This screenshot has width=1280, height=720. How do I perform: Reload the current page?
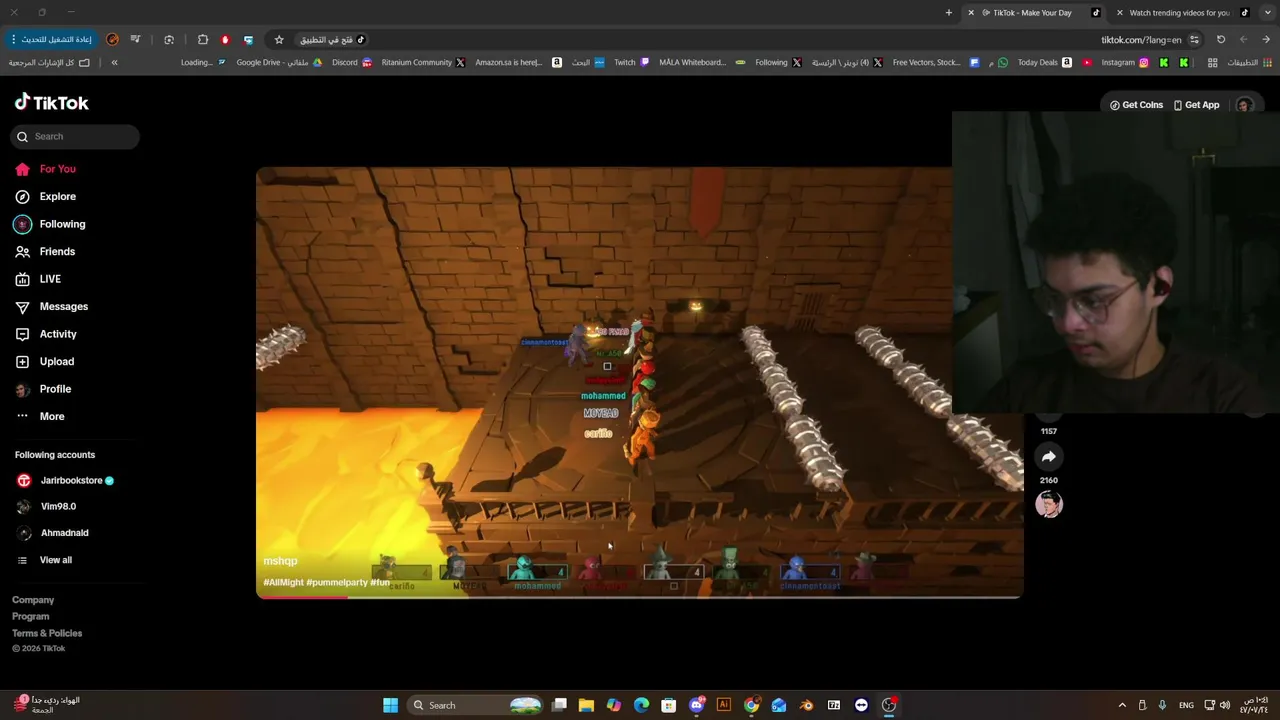[1221, 40]
